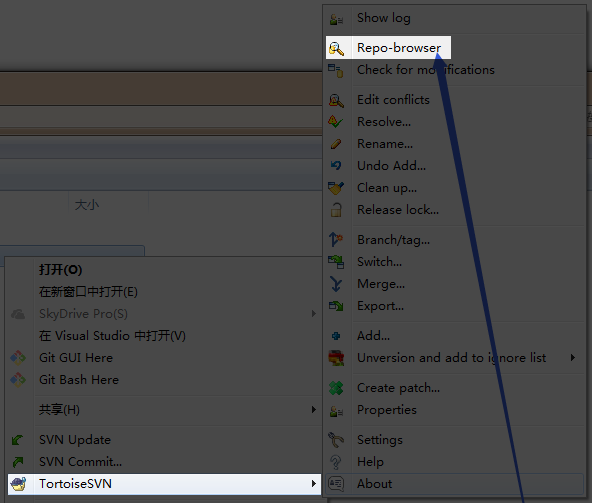Image resolution: width=592 pixels, height=503 pixels.
Task: Click the Show log icon
Action: tap(336, 19)
